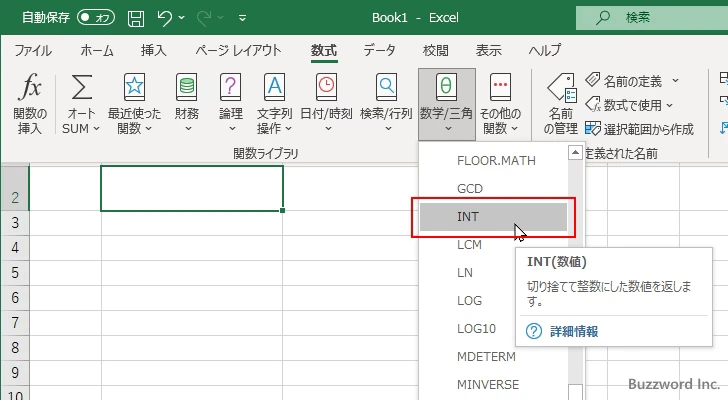
Task: Click Create from Selection (選択範囲から作成)
Action: pos(639,129)
